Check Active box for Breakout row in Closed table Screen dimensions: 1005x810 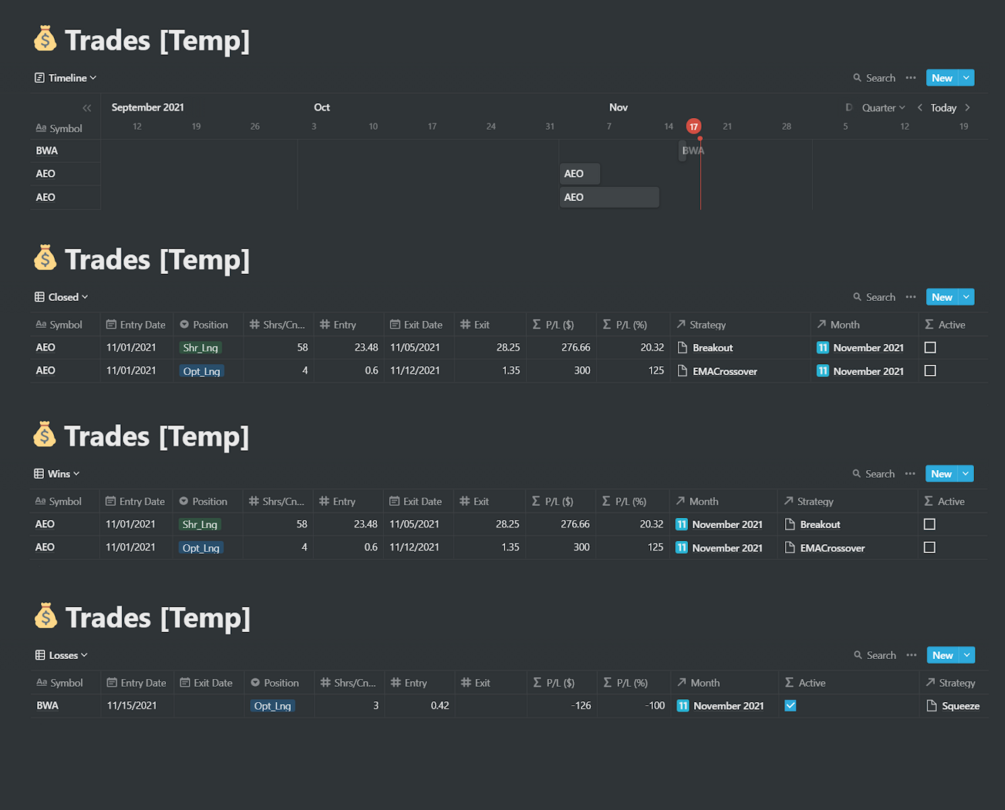[930, 348]
